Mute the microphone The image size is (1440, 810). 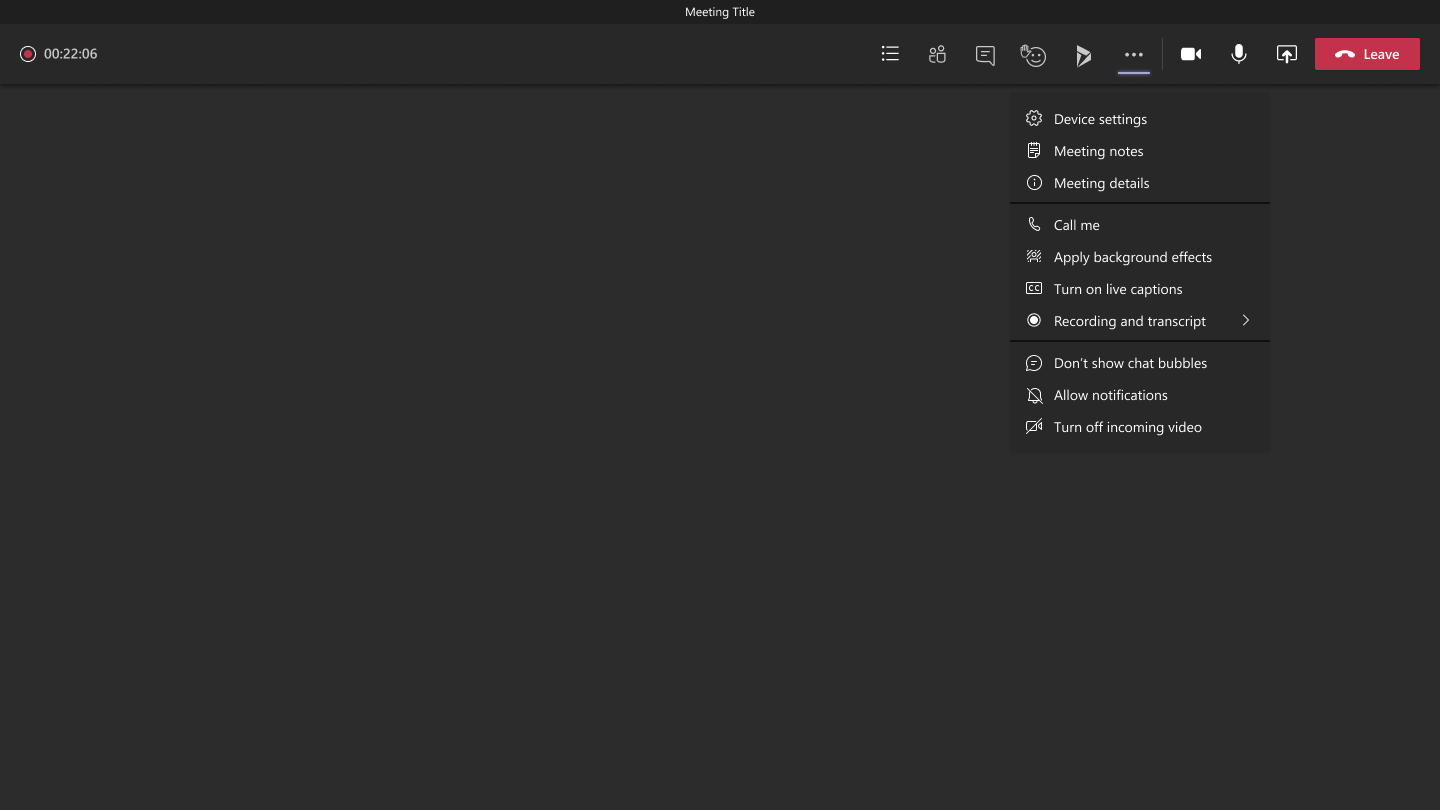point(1238,54)
